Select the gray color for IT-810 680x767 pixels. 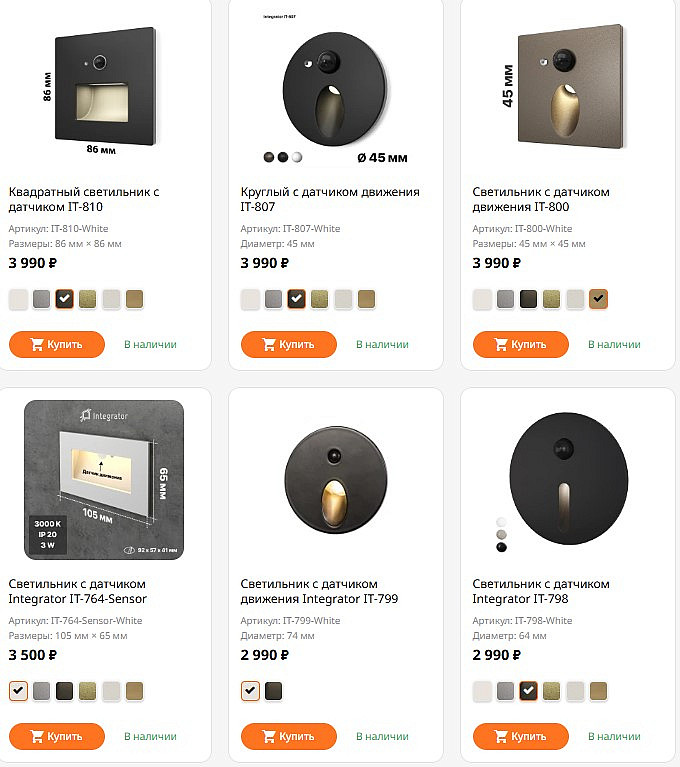click(x=42, y=299)
